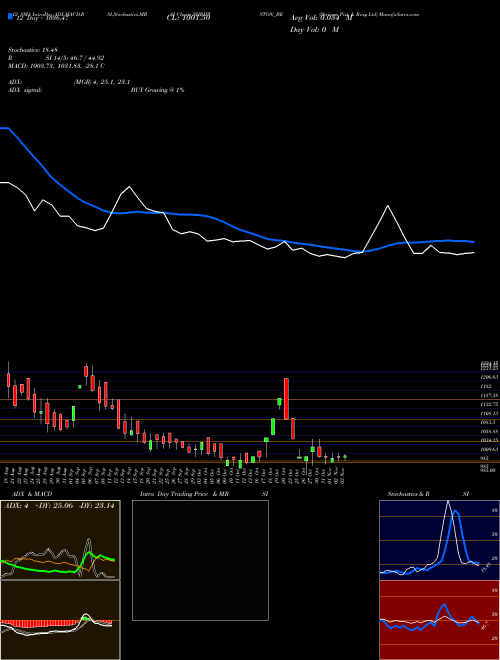Click the 'Day Vol: 0 M' label
The image size is (500, 660).
(x=314, y=30)
